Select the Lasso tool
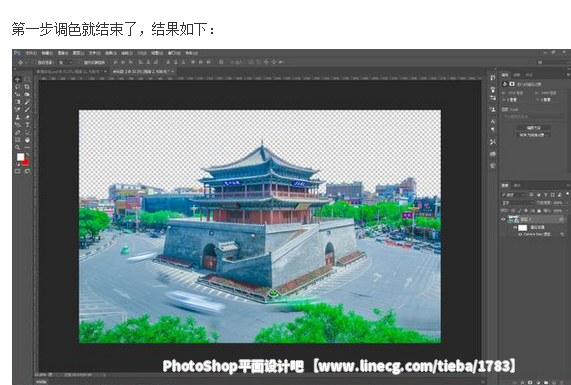This screenshot has width=571, height=385. (x=17, y=87)
